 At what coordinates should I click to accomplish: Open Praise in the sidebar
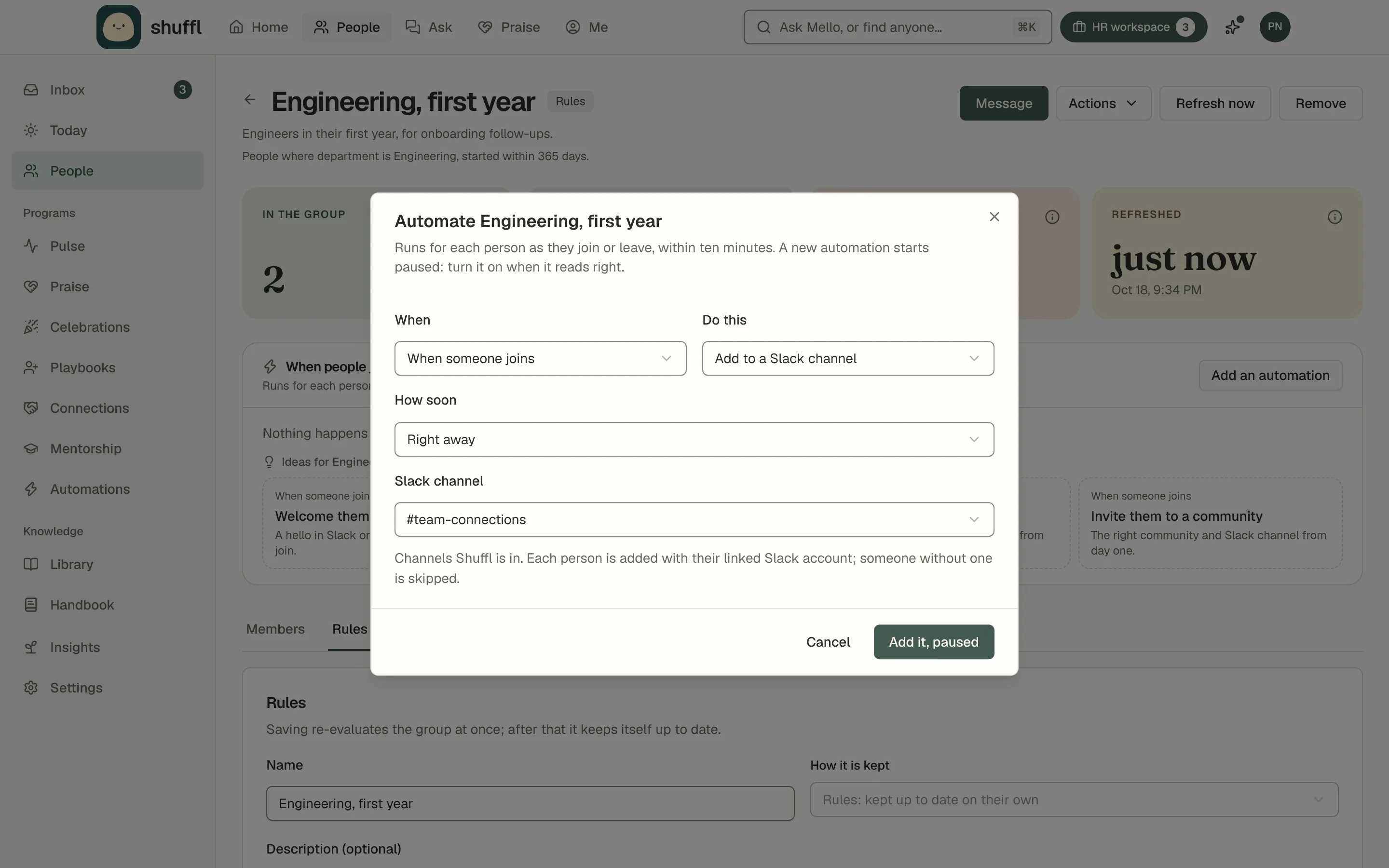pos(108,286)
